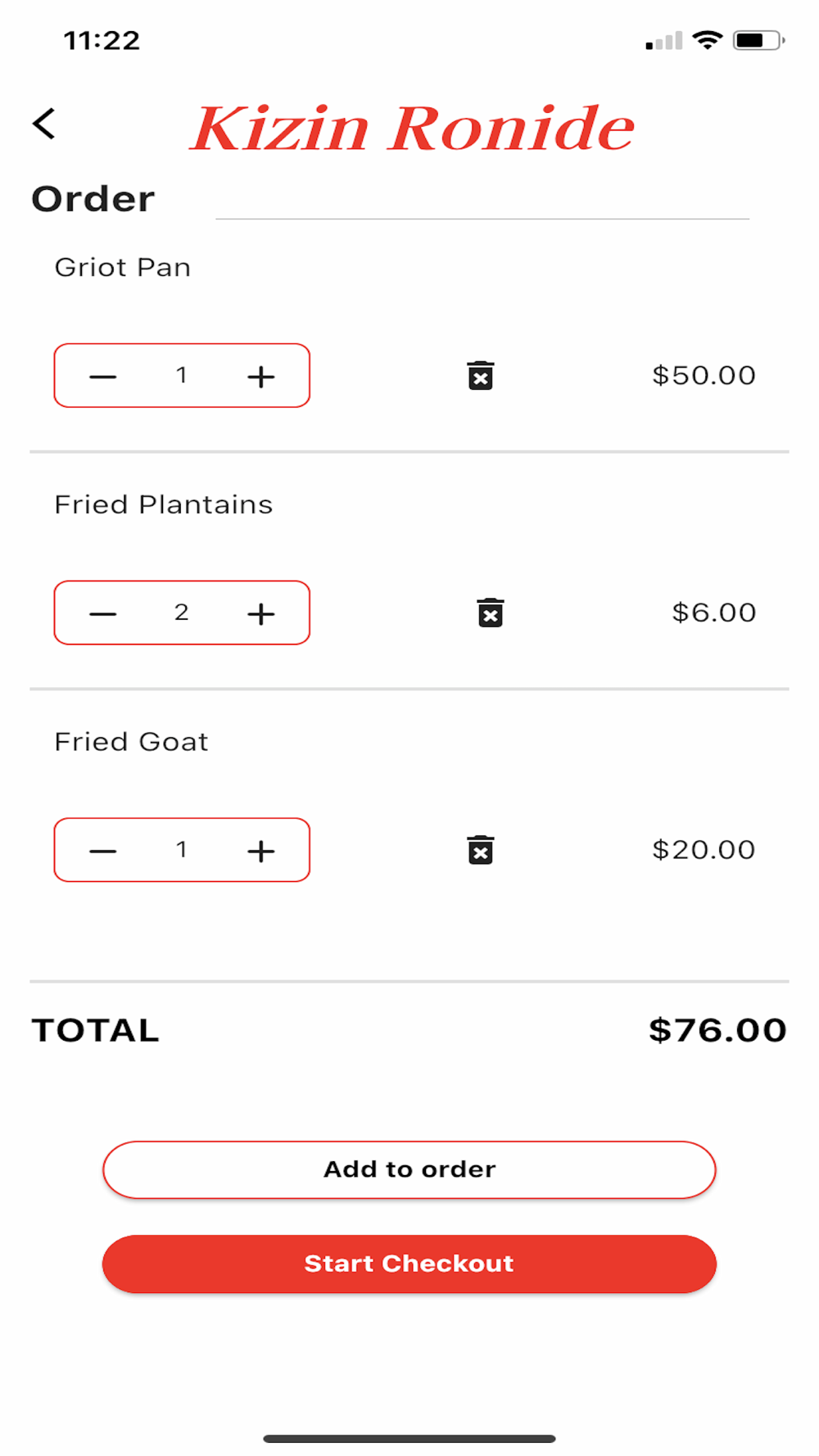The image size is (819, 1456).
Task: Delete Fried Goat from the order
Action: (481, 850)
